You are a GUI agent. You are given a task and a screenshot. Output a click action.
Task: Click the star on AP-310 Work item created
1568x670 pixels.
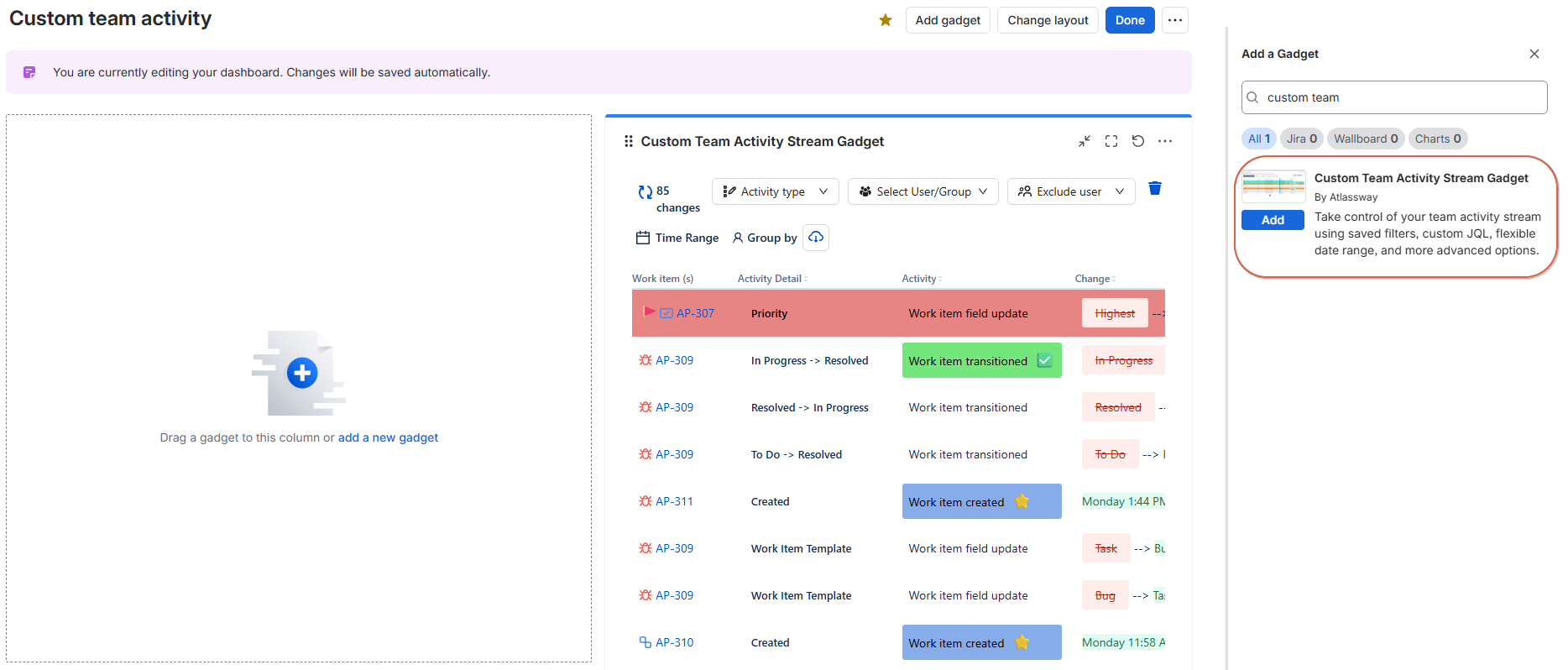(1022, 642)
